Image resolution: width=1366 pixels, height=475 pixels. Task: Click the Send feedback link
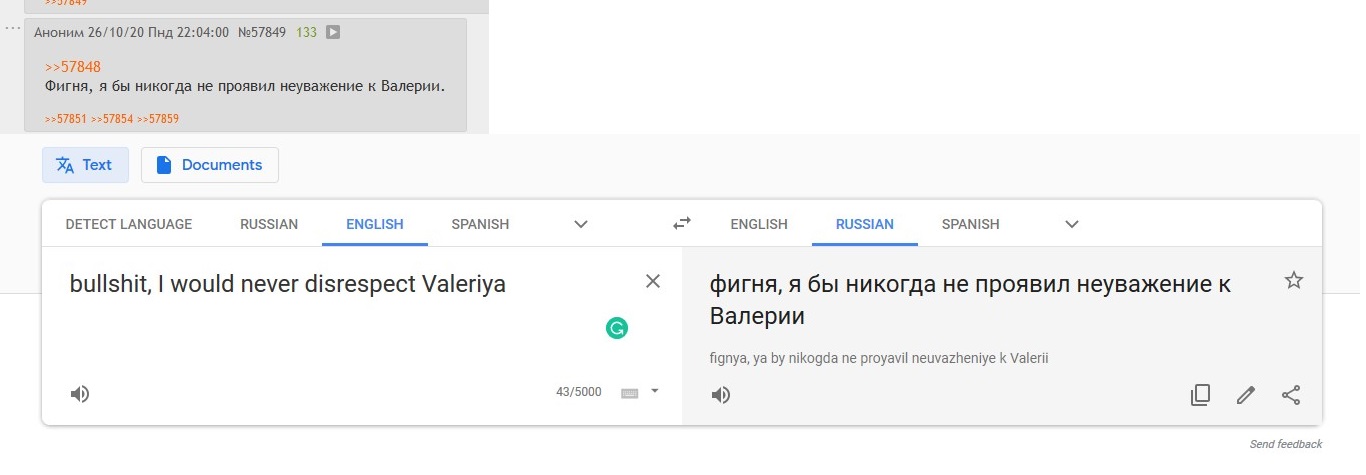click(x=1285, y=444)
